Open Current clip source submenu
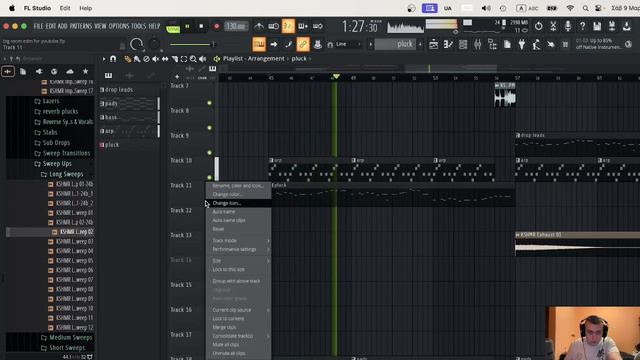Screen dimensions: 640x360 point(238,310)
